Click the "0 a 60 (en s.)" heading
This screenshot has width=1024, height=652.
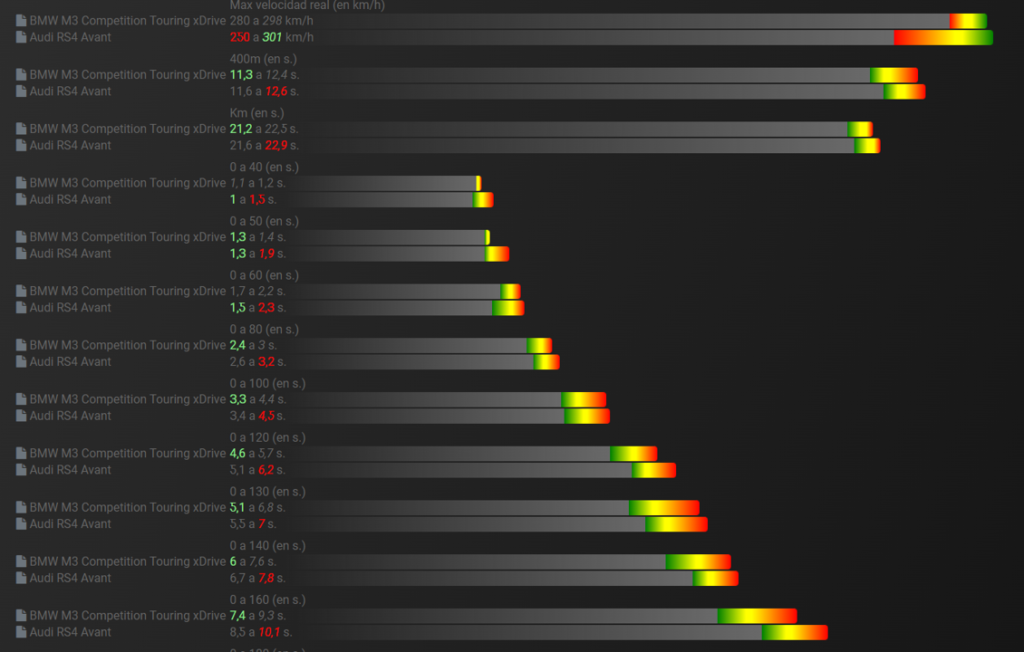pyautogui.click(x=264, y=276)
